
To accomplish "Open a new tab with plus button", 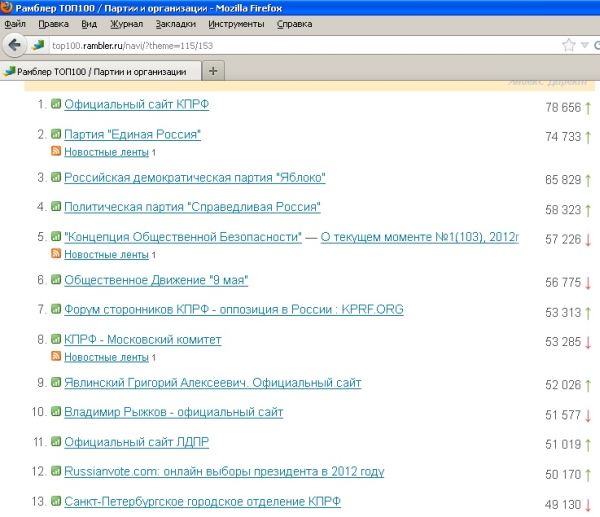I will tap(214, 71).
